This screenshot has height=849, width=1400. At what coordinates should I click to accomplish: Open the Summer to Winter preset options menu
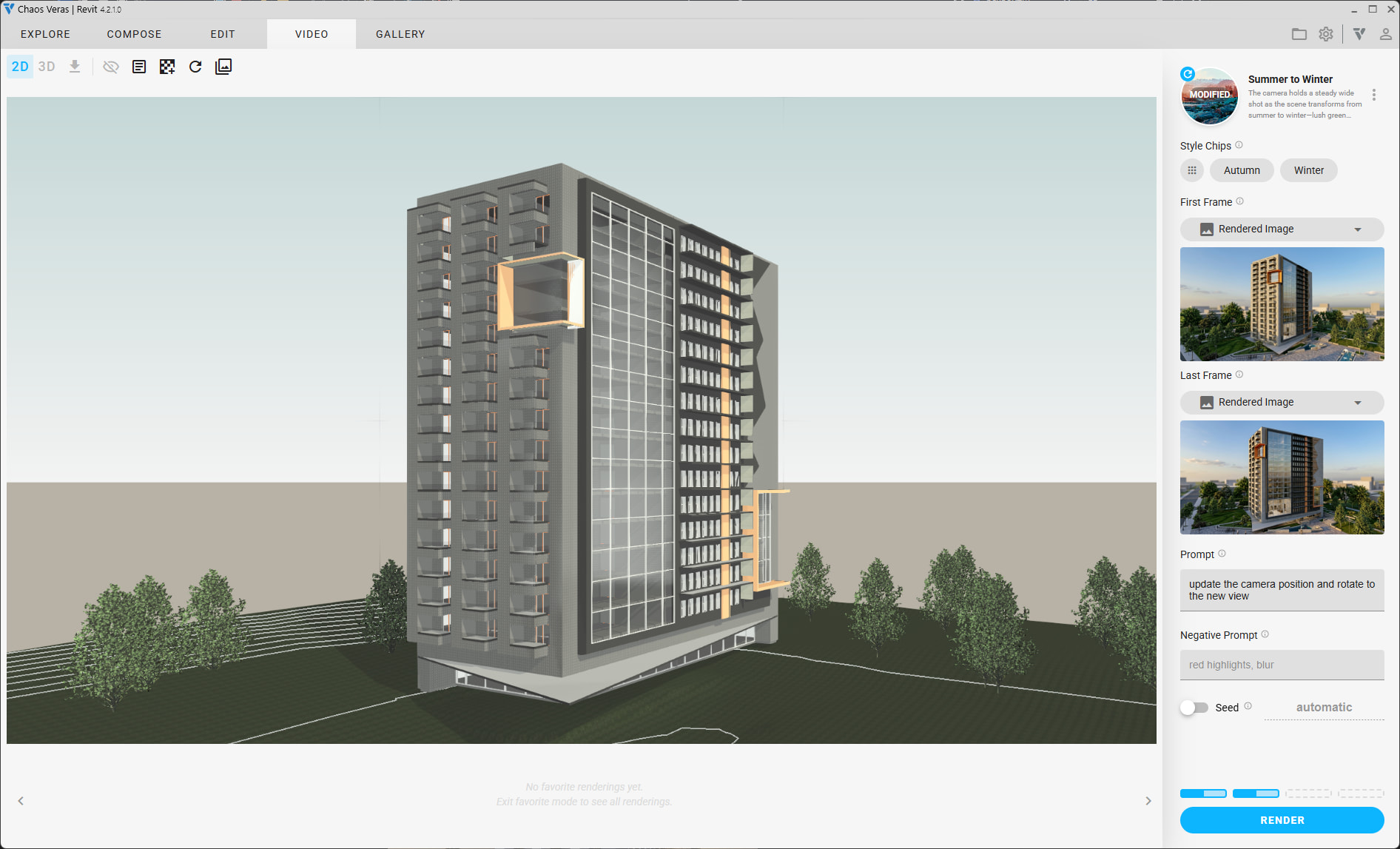(1374, 95)
